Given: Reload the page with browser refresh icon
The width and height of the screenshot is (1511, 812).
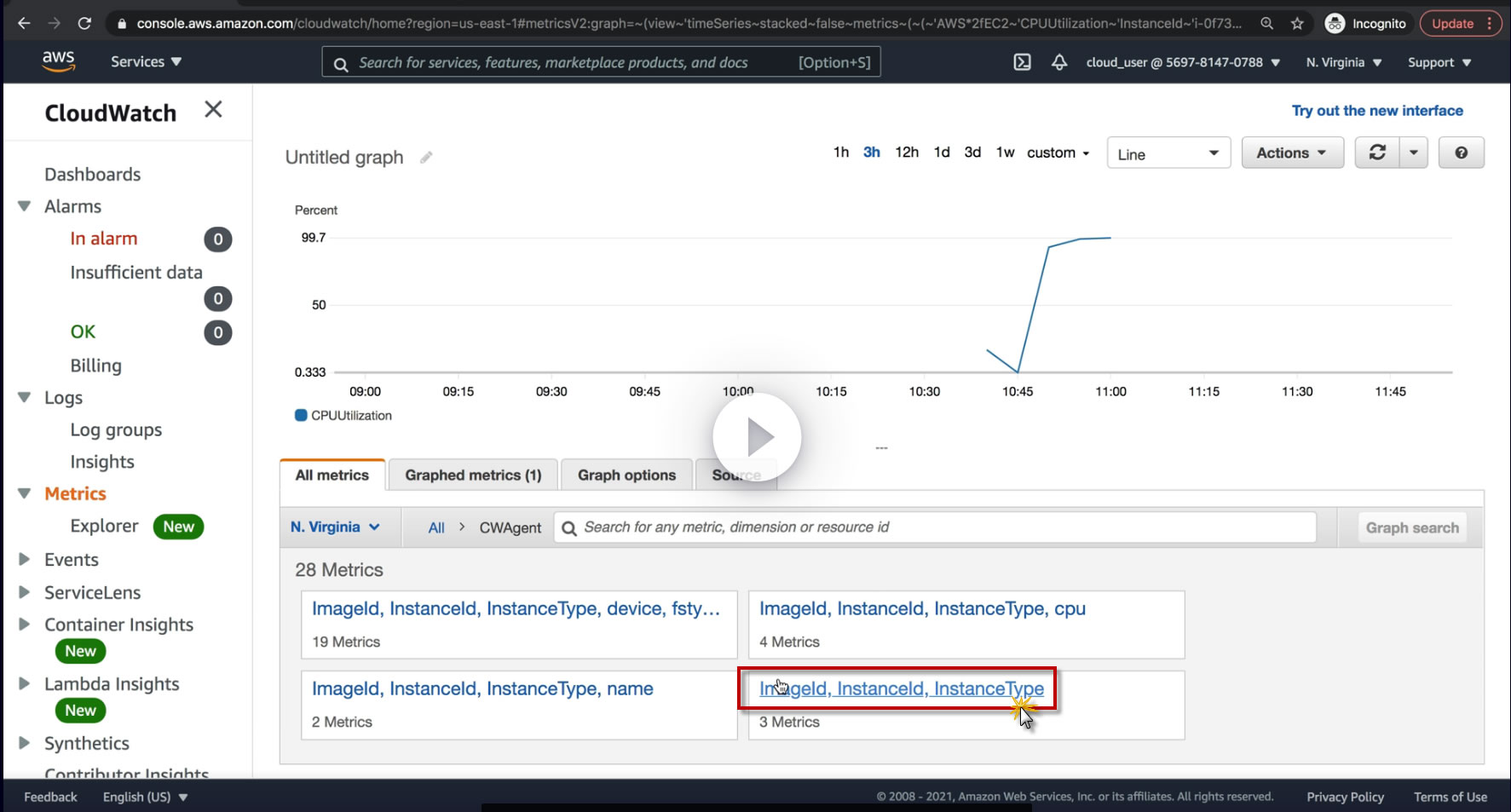Looking at the screenshot, I should (x=84, y=23).
